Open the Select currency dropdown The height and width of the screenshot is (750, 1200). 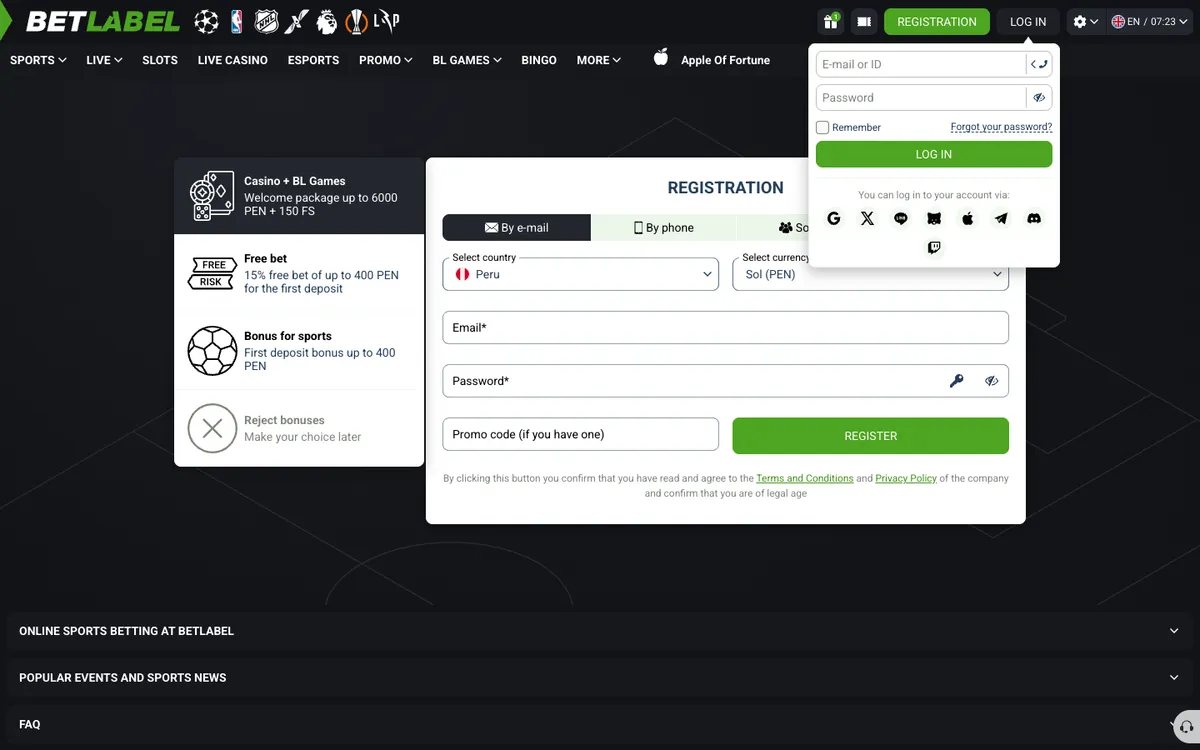870,274
